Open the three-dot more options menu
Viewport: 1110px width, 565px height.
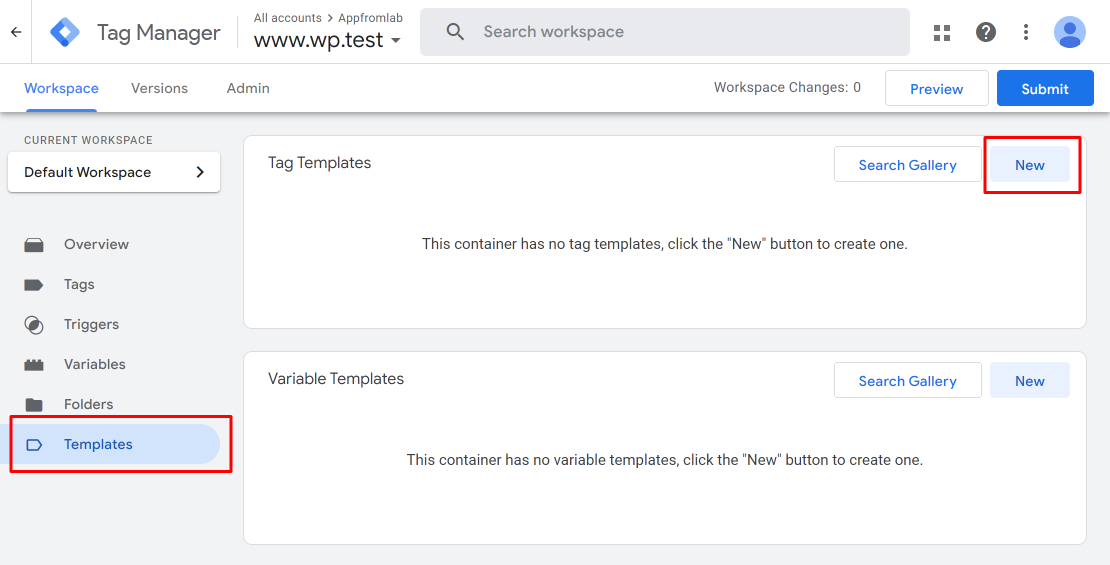point(1026,32)
